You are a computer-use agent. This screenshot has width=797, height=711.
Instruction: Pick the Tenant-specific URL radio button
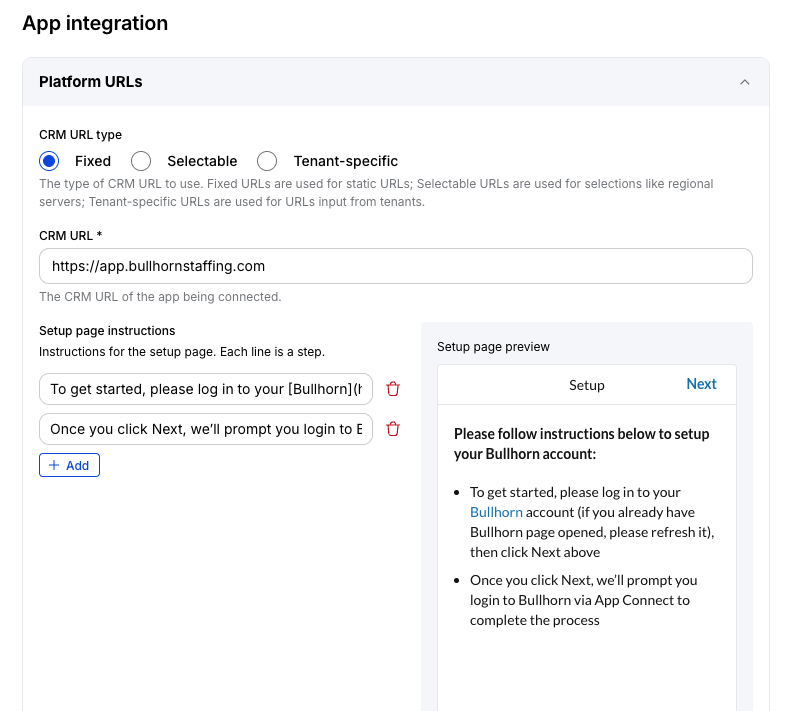[267, 161]
